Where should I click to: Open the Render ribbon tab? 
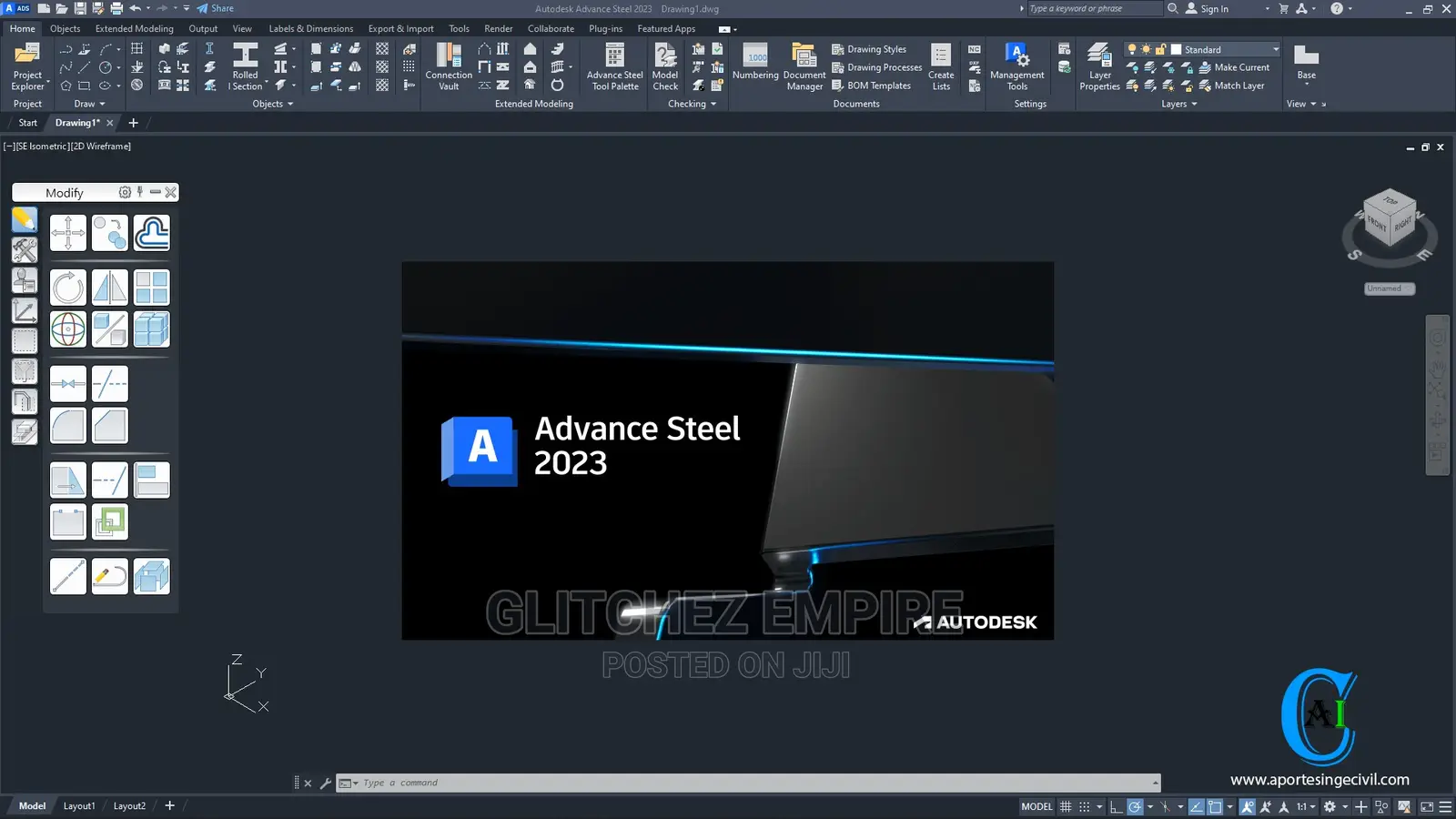click(498, 28)
